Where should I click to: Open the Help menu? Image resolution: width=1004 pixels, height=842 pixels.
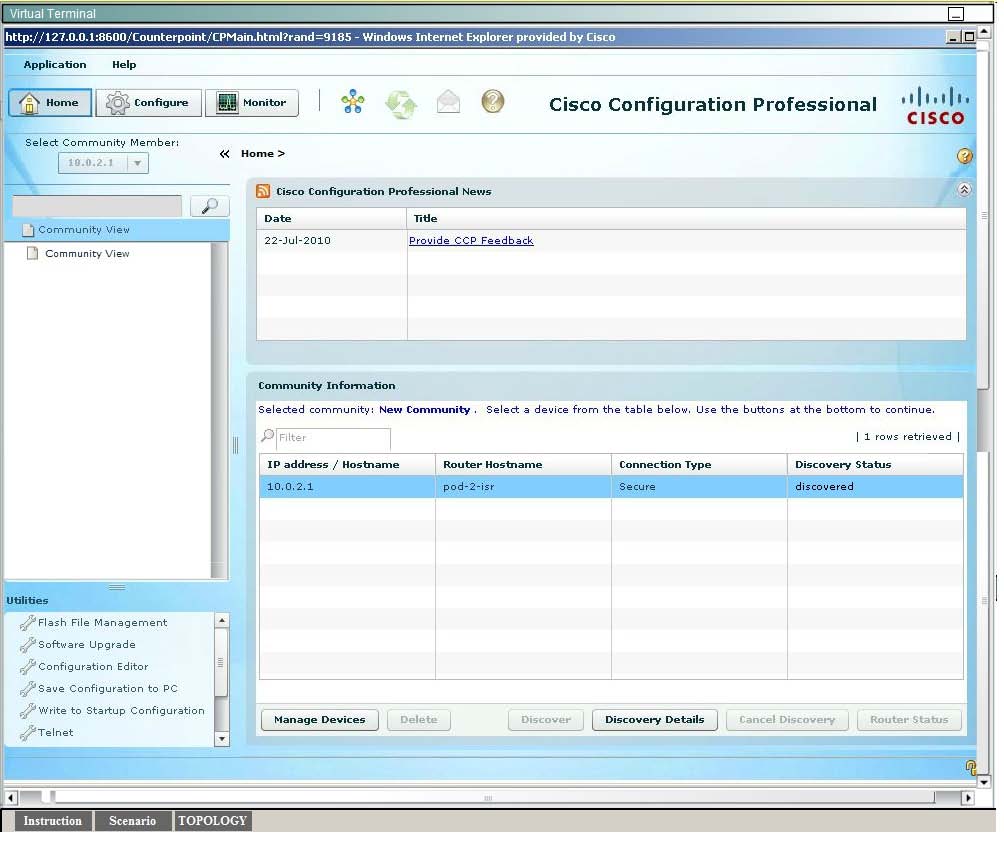coord(124,65)
